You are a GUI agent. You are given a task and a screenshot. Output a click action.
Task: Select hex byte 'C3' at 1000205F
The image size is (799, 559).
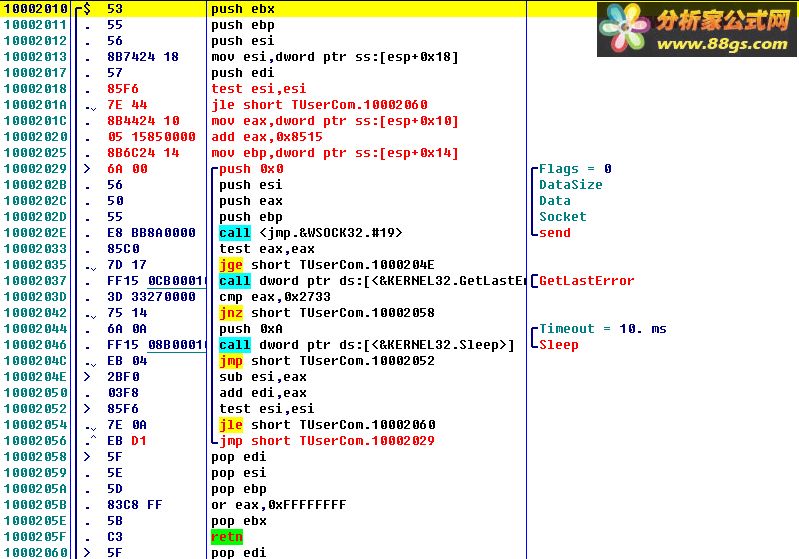tap(115, 537)
